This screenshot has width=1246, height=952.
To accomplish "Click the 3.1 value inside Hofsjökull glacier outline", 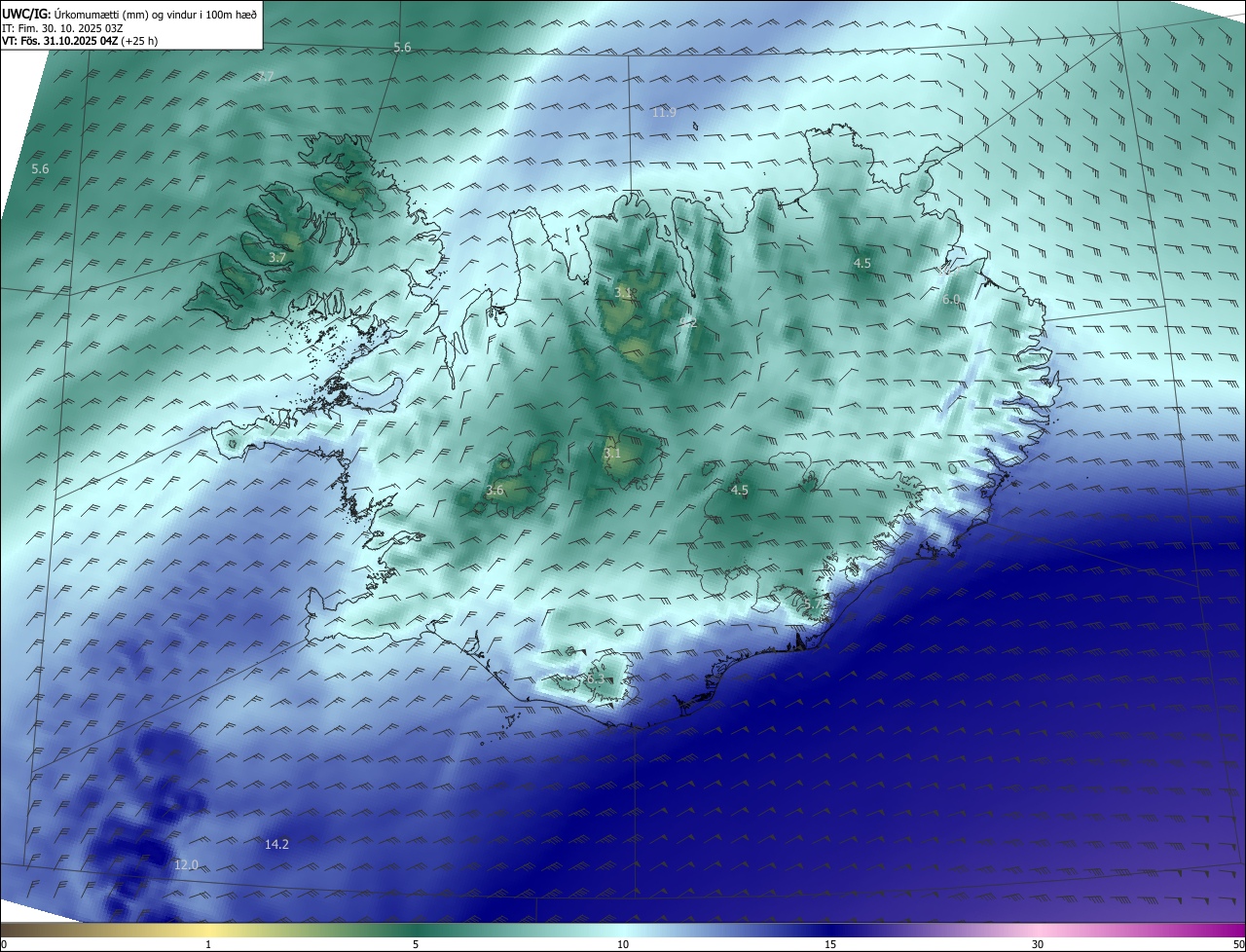I will [x=611, y=454].
